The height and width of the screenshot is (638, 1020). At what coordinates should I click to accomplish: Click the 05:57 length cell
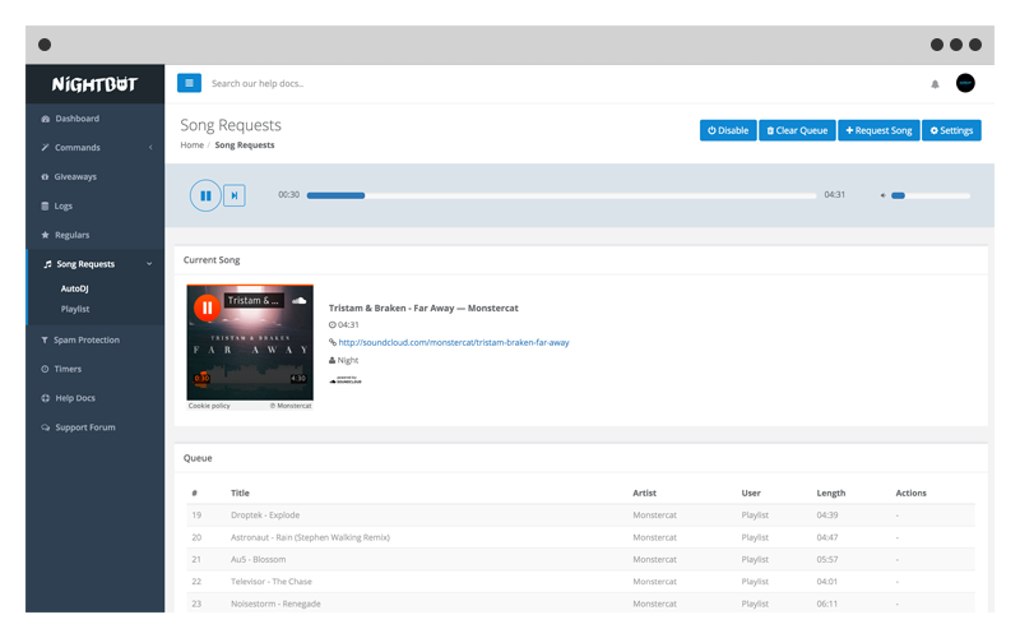click(827, 559)
